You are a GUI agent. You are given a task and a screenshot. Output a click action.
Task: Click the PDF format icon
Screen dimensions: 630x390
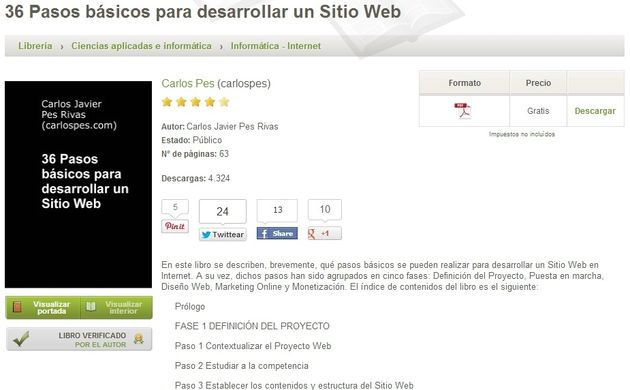point(463,111)
